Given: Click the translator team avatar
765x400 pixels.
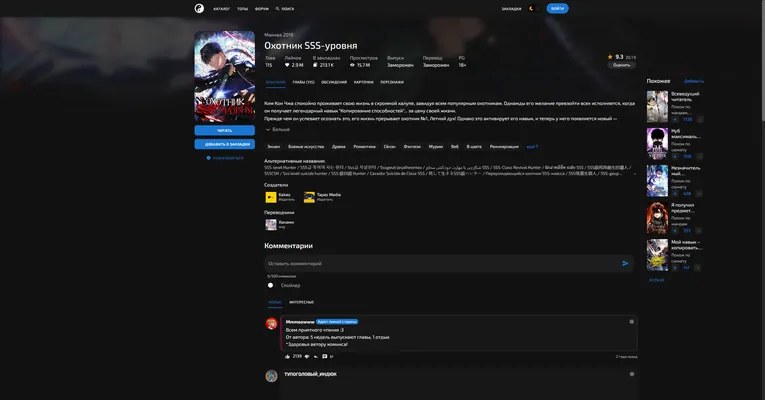Looking at the screenshot, I should point(271,224).
